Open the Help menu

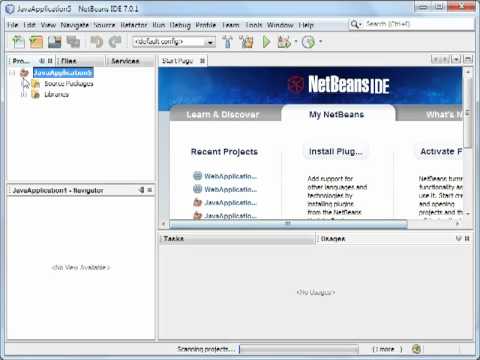(x=306, y=25)
